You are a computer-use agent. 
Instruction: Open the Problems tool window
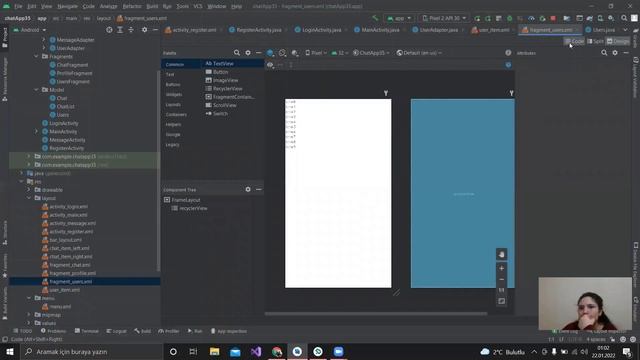click(x=53, y=331)
